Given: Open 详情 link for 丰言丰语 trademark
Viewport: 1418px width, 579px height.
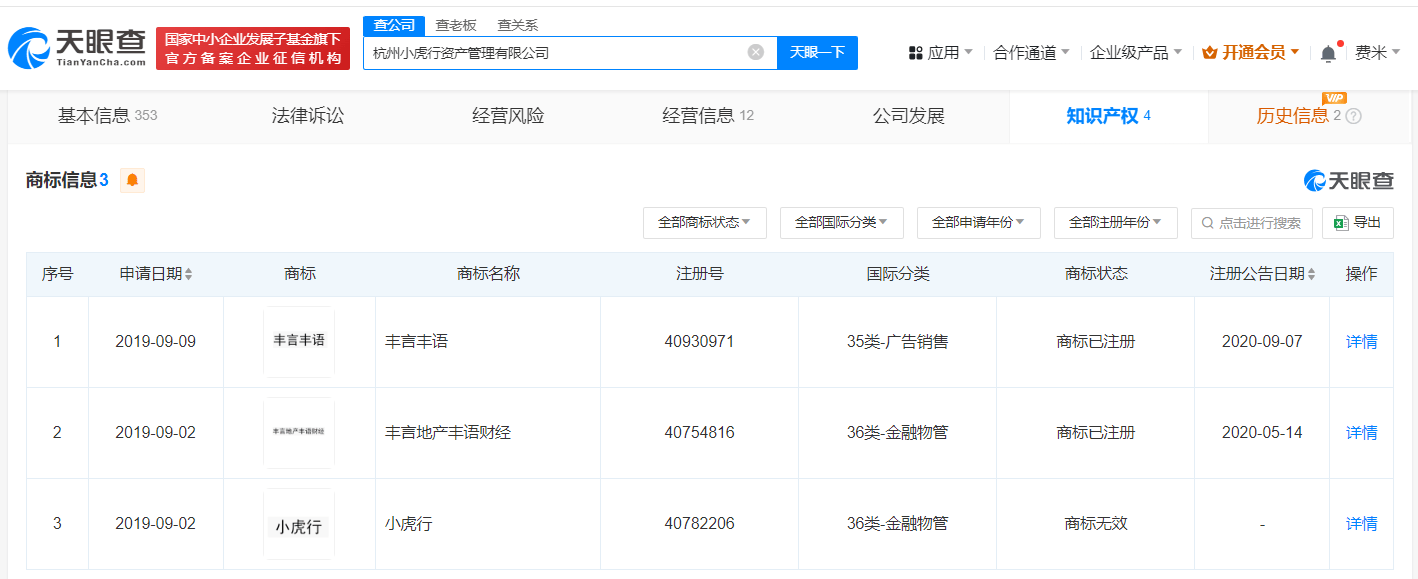Looking at the screenshot, I should point(1361,342).
